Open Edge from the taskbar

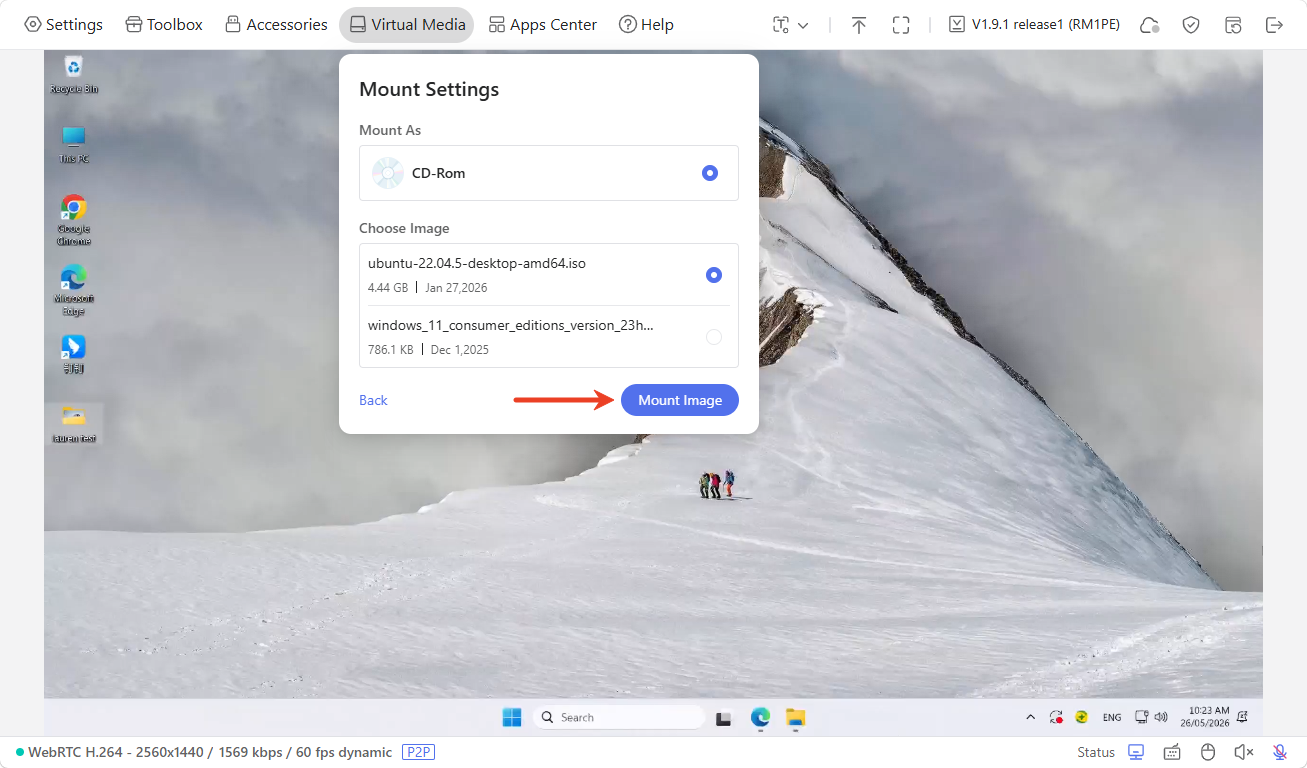click(760, 717)
